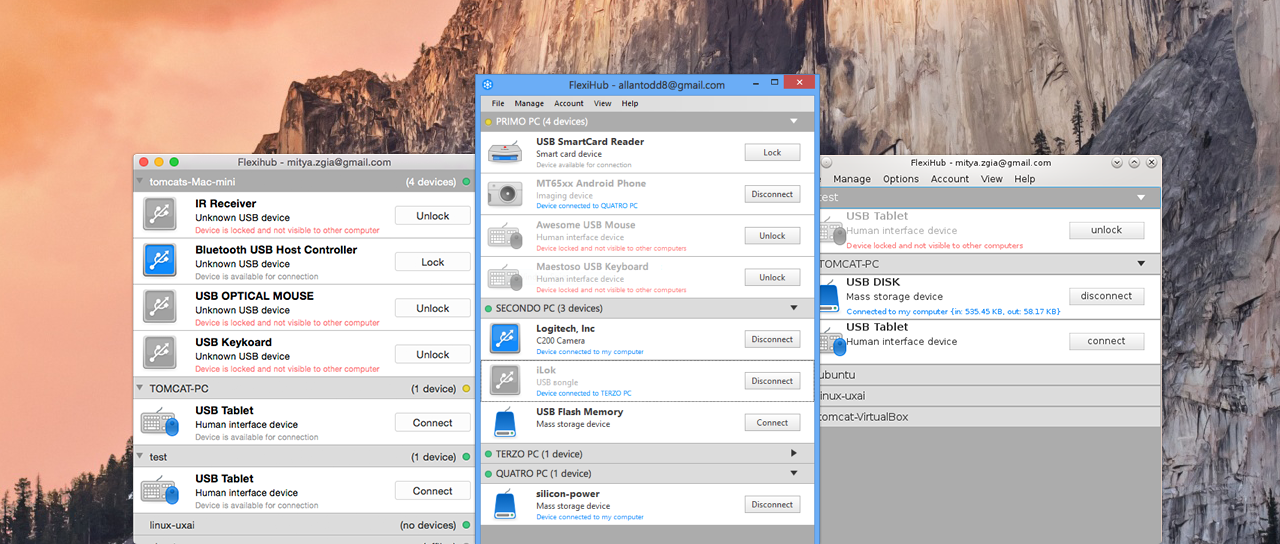
Task: Click the Bluetooth USB Host Controller icon
Action: pos(159,261)
